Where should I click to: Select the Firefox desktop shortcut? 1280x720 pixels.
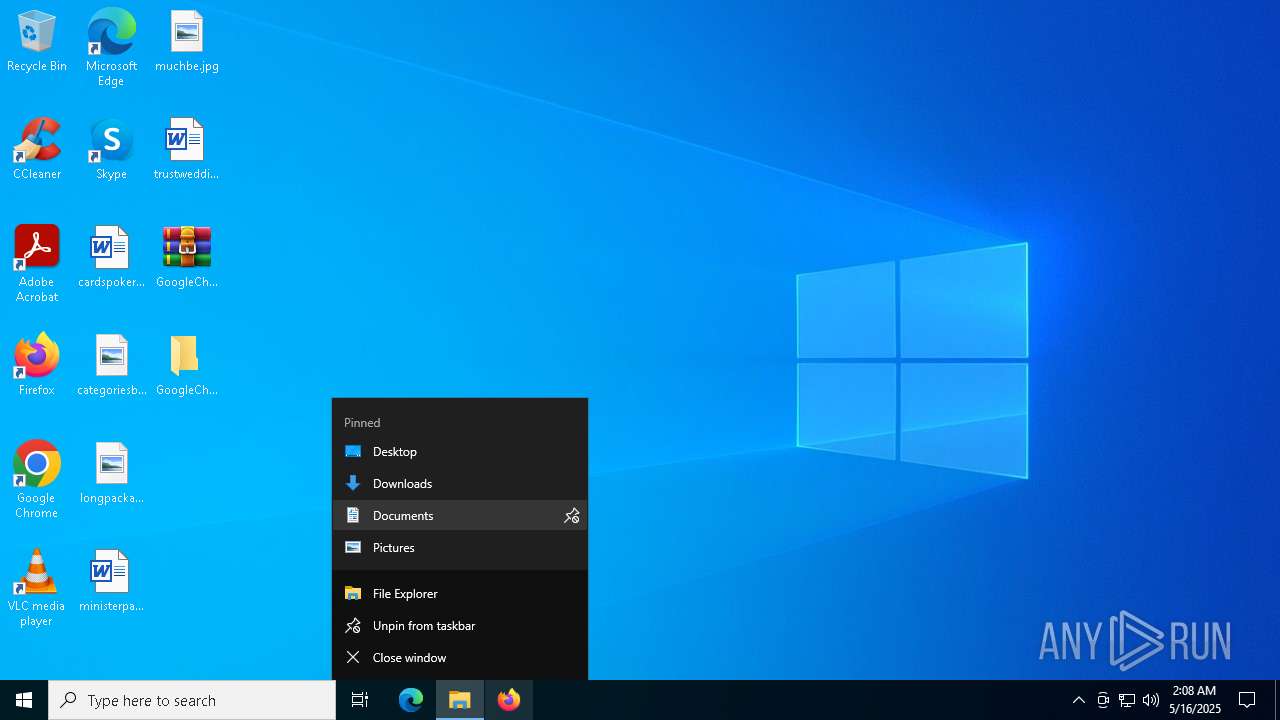tap(37, 366)
